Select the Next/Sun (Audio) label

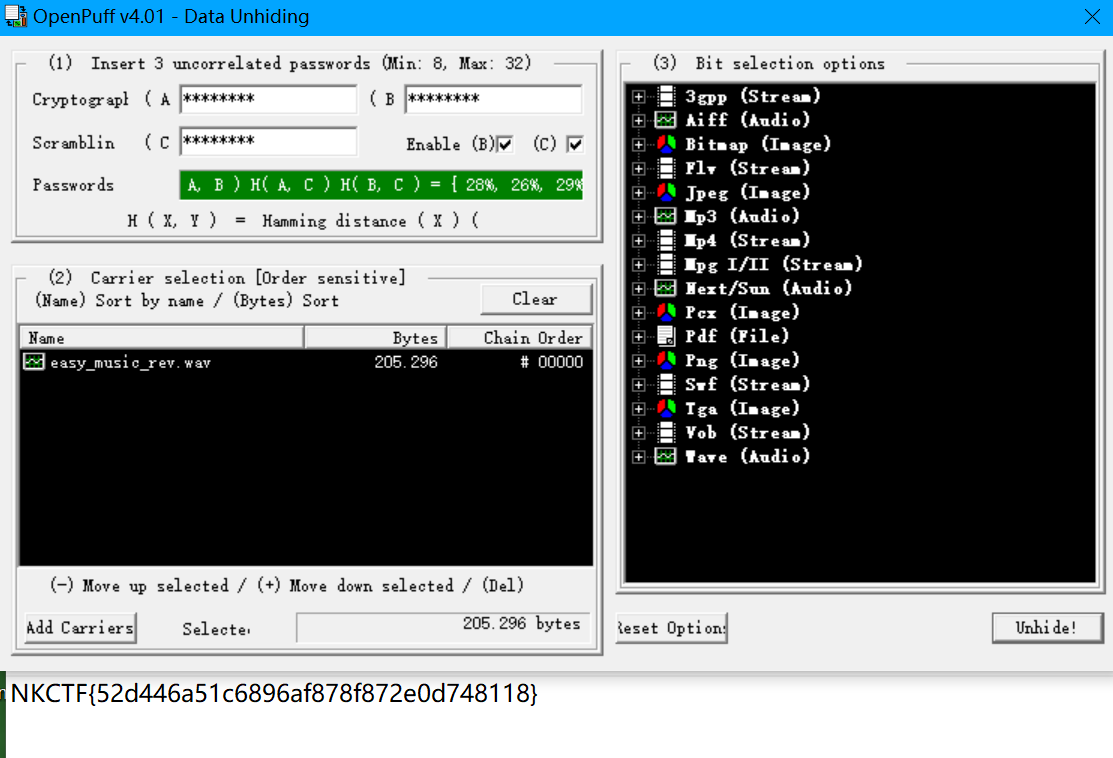[x=768, y=288]
